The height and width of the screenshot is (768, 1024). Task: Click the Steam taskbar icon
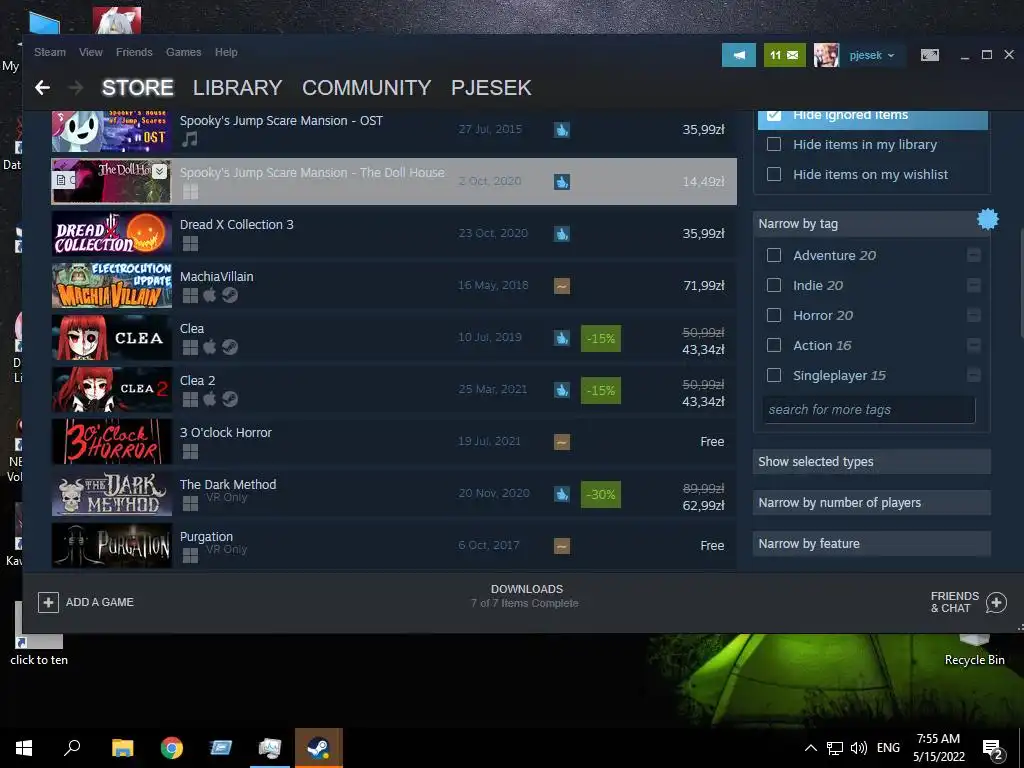click(319, 748)
